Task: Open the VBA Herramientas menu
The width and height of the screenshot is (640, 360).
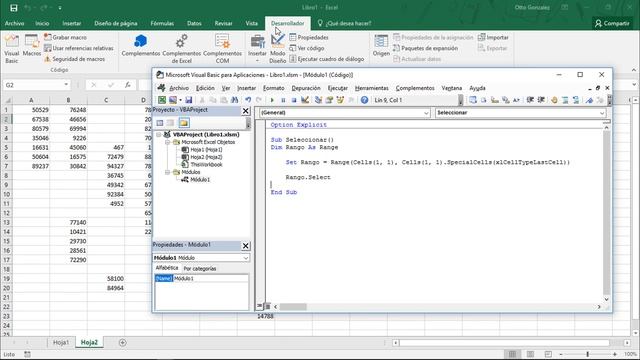Action: [371, 88]
